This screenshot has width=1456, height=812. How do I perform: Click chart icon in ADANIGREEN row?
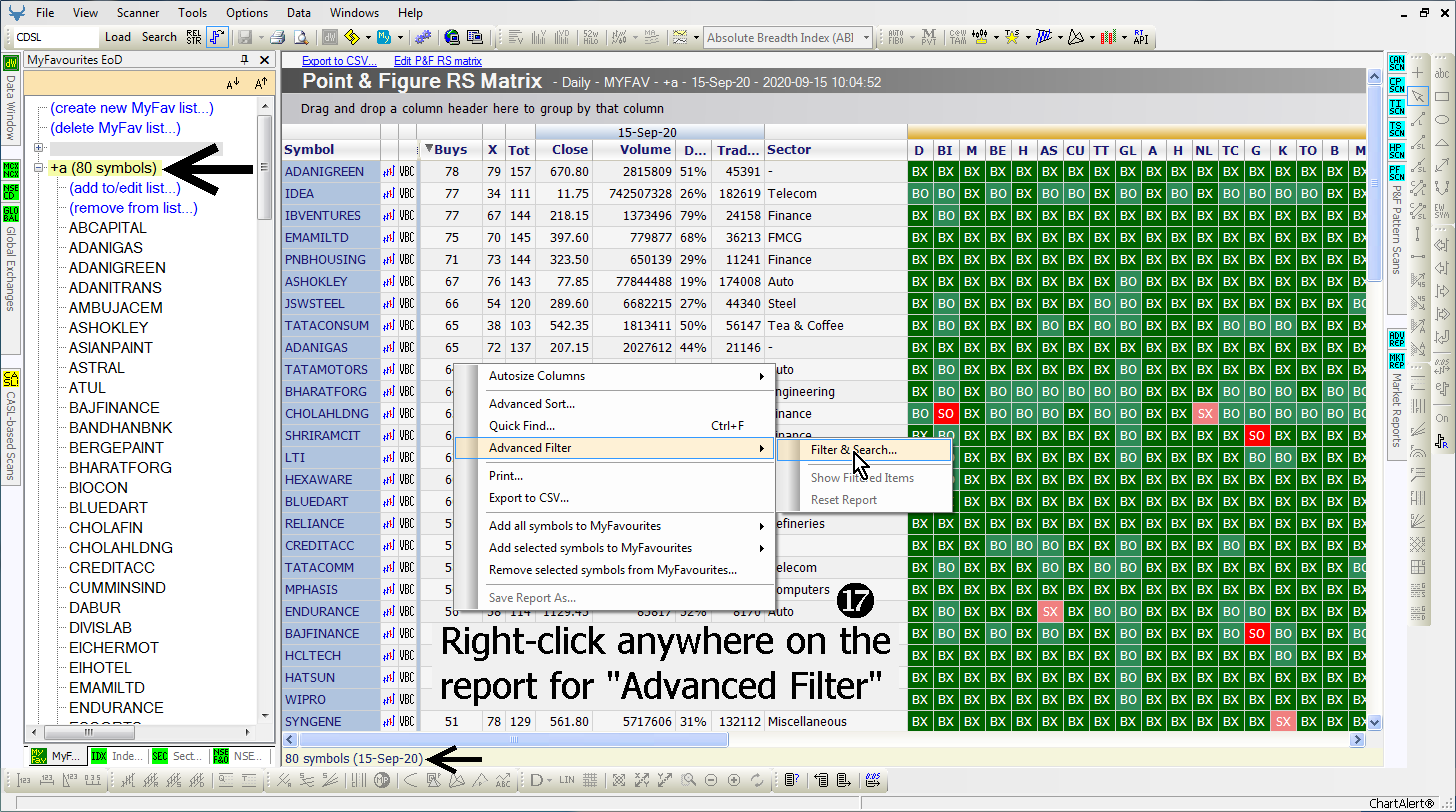pyautogui.click(x=389, y=171)
